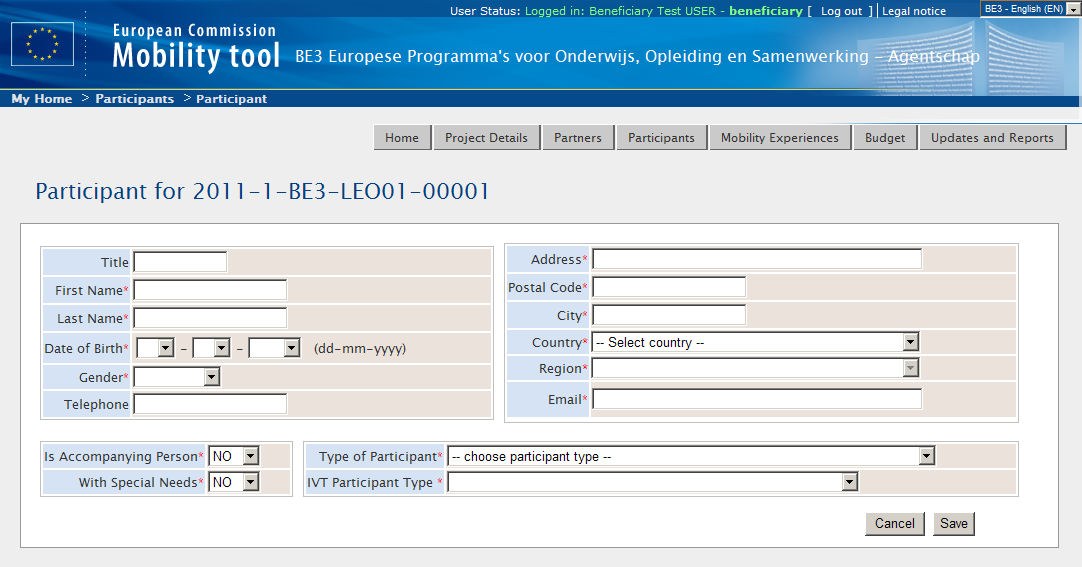Click the Cancel button
The image size is (1082, 567).
point(895,524)
